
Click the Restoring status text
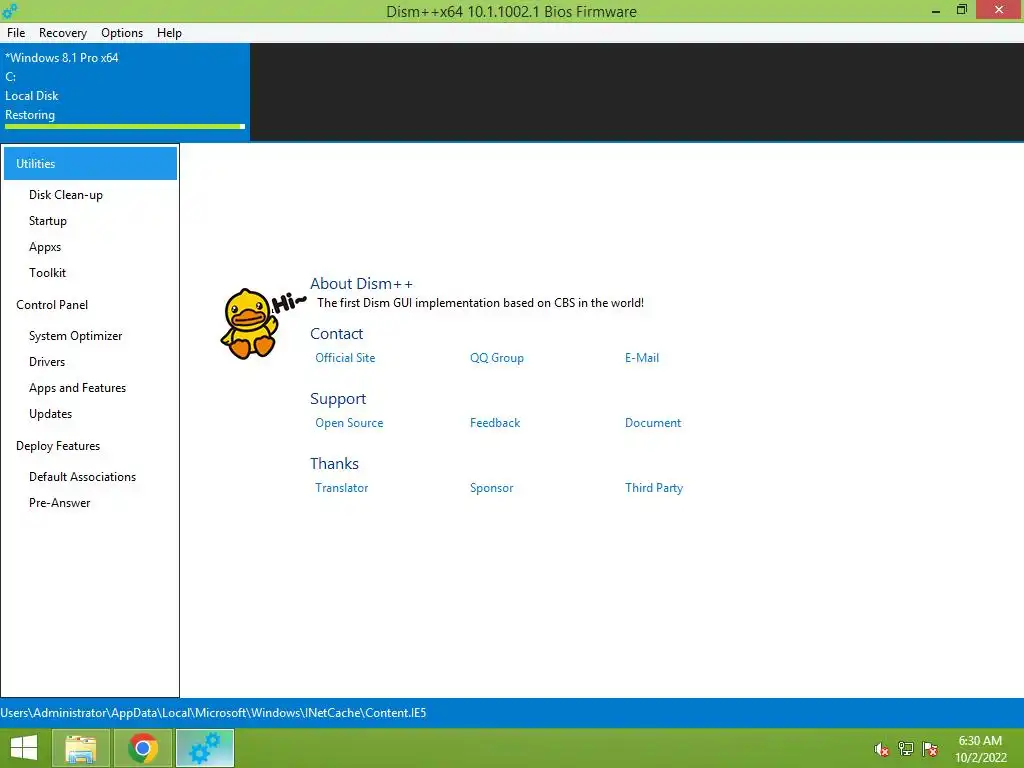[30, 115]
